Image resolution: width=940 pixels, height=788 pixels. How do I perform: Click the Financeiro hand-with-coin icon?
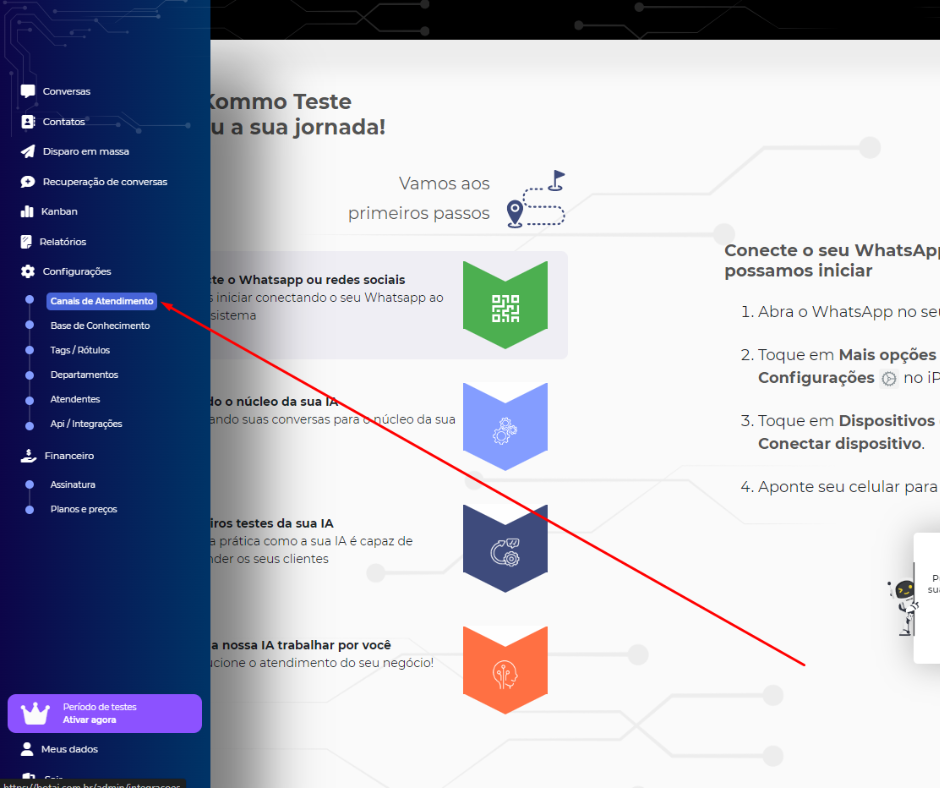click(x=28, y=456)
